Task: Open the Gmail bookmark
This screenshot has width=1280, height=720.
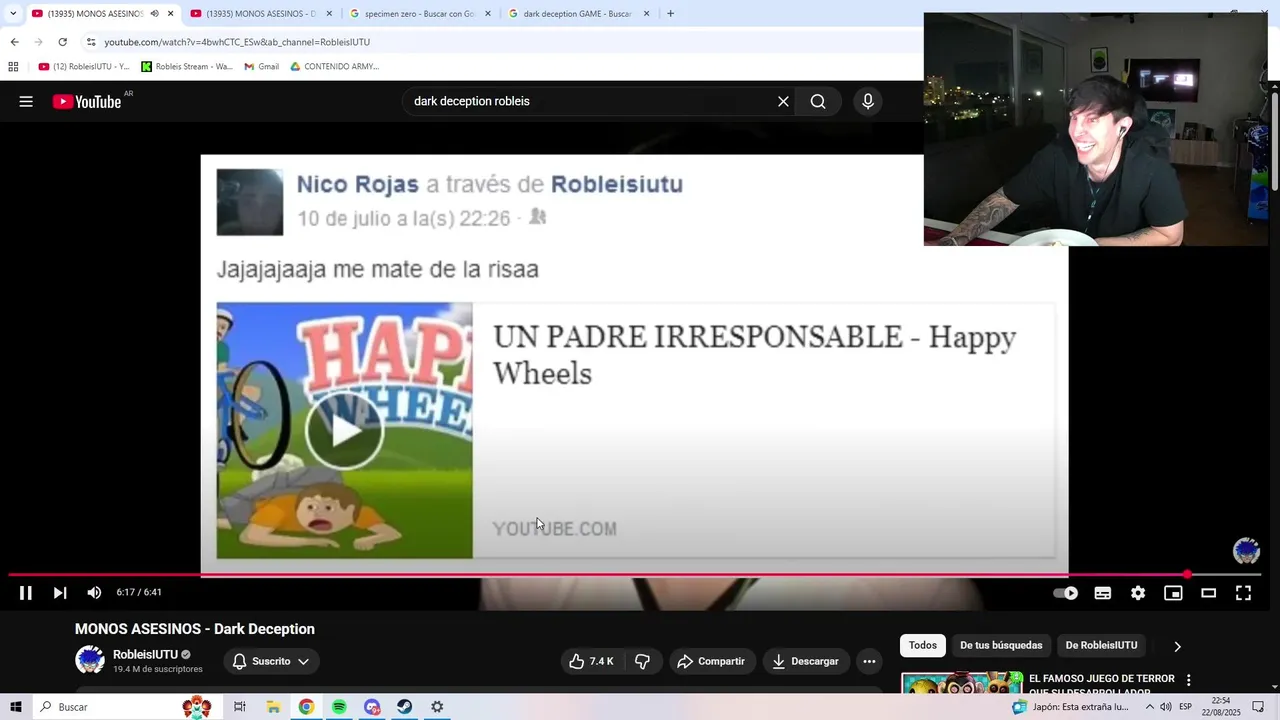Action: (x=262, y=67)
